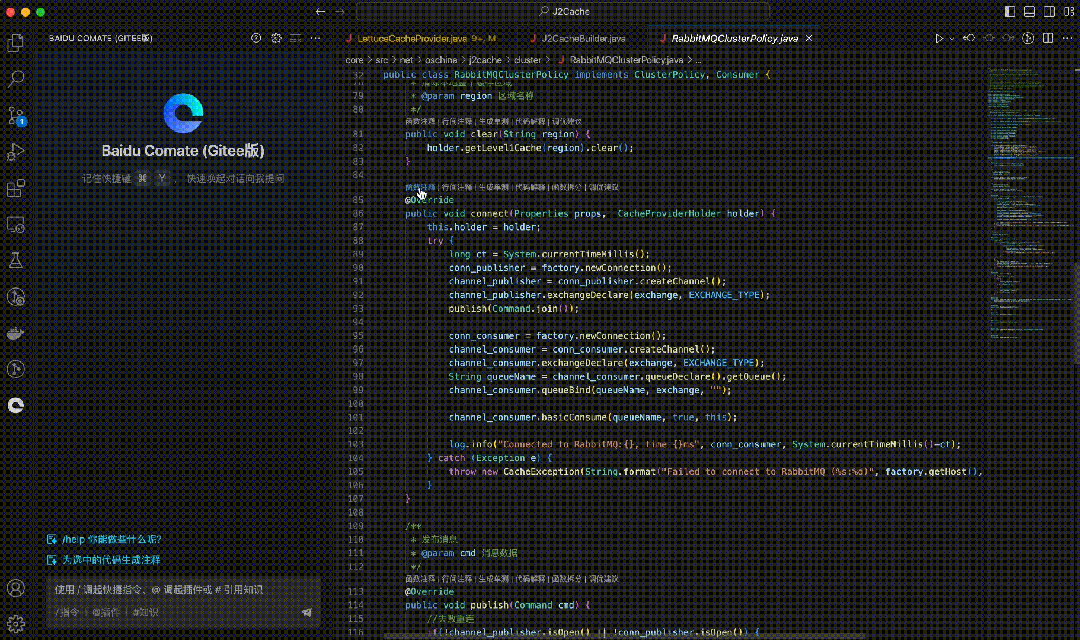Click first CodeLens action above connect method
Viewport: 1080px width, 640px height.
click(420, 187)
